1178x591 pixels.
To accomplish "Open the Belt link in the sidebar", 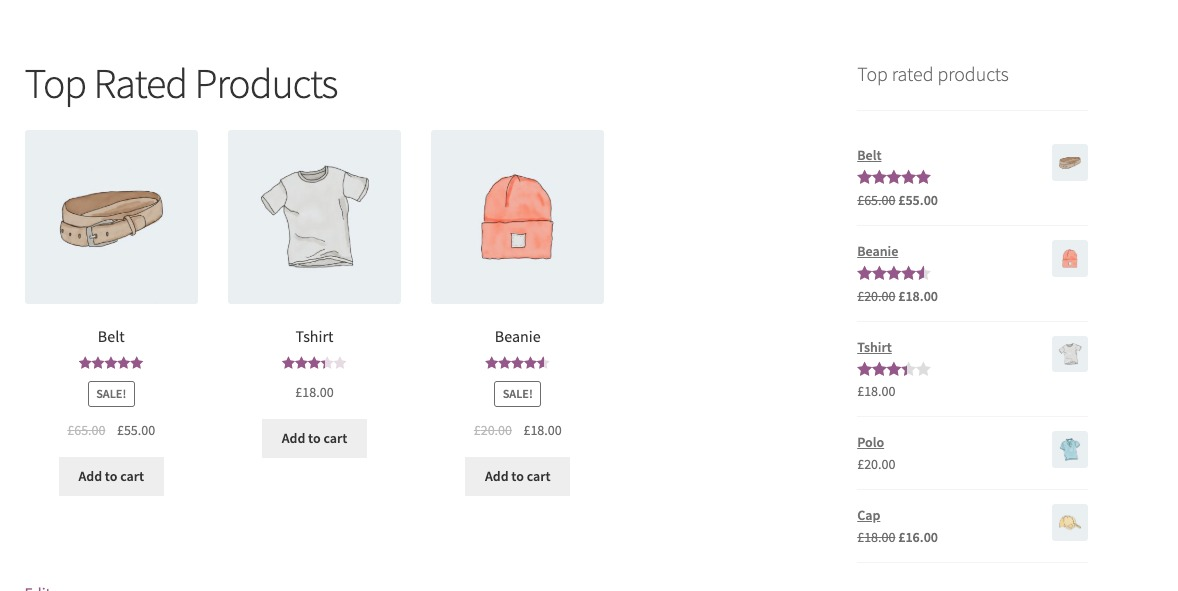I will click(868, 155).
